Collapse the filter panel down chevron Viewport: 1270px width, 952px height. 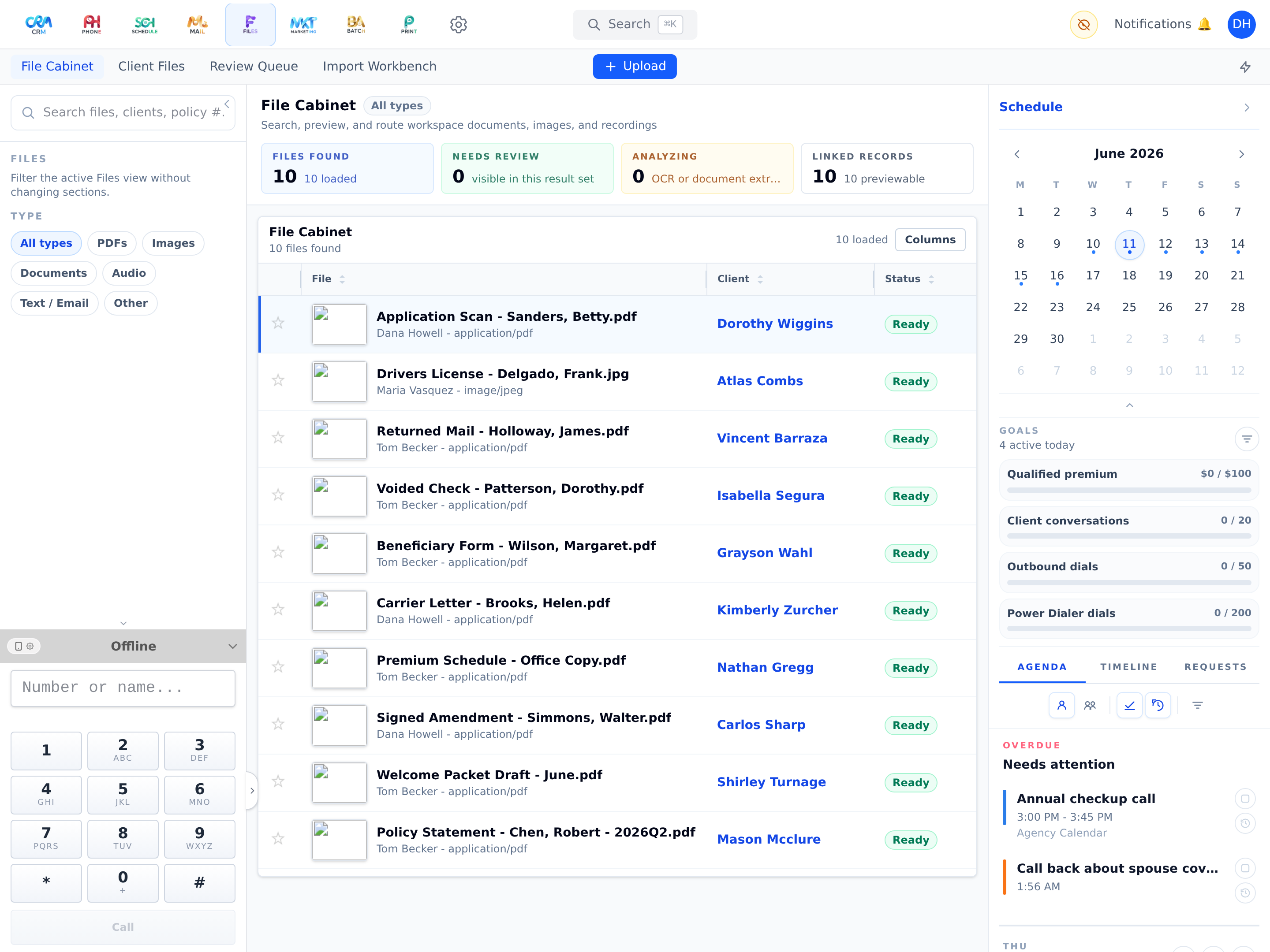pyautogui.click(x=123, y=623)
